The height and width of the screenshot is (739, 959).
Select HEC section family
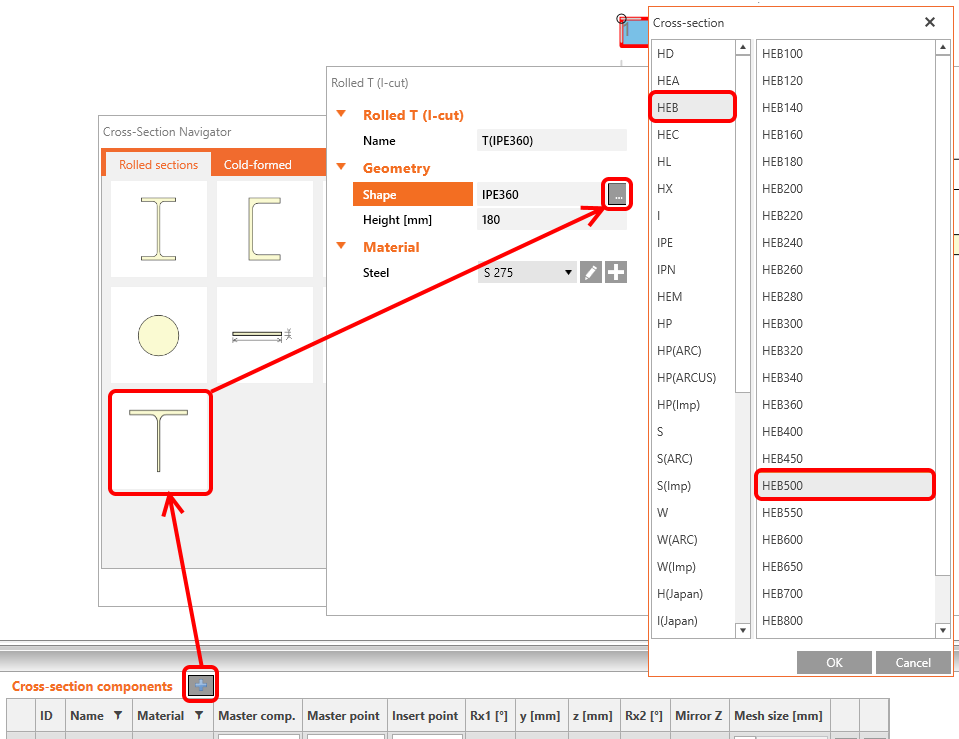point(693,135)
